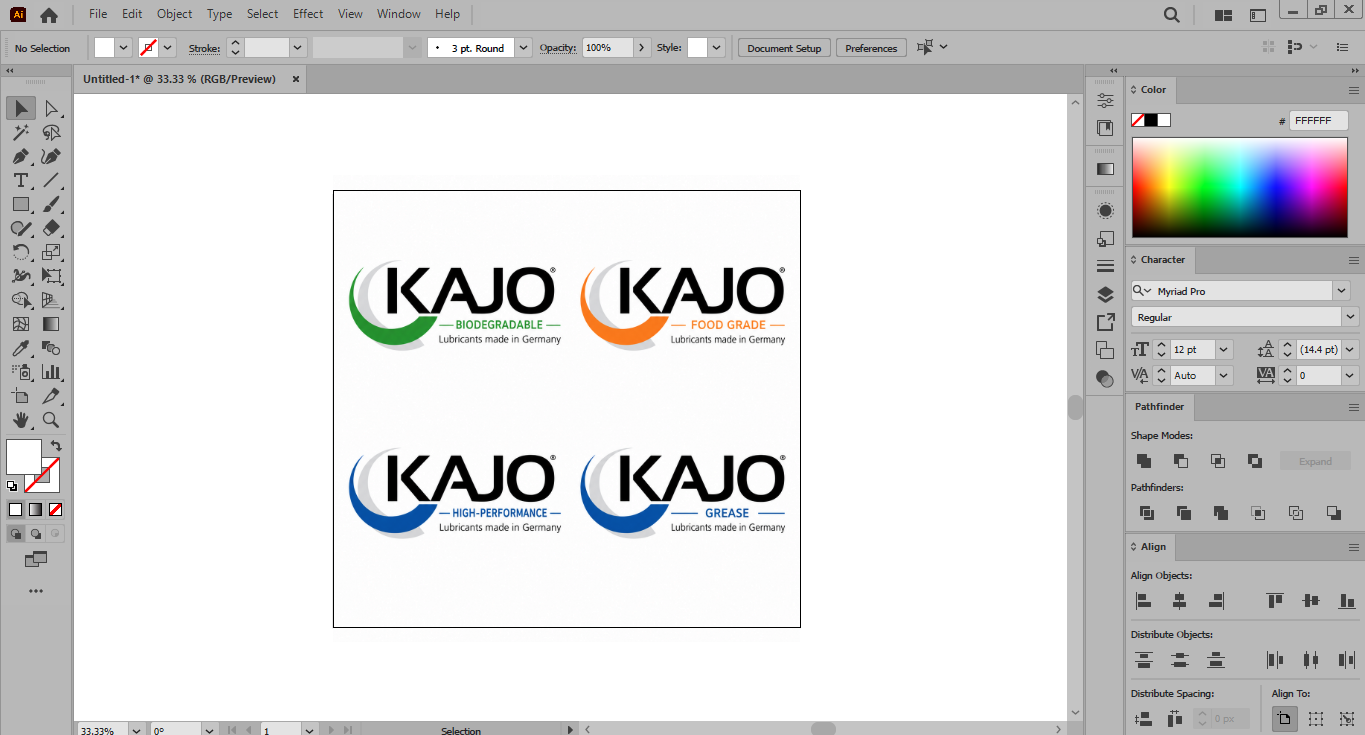Click Horizontal Align Left icon

(1144, 601)
